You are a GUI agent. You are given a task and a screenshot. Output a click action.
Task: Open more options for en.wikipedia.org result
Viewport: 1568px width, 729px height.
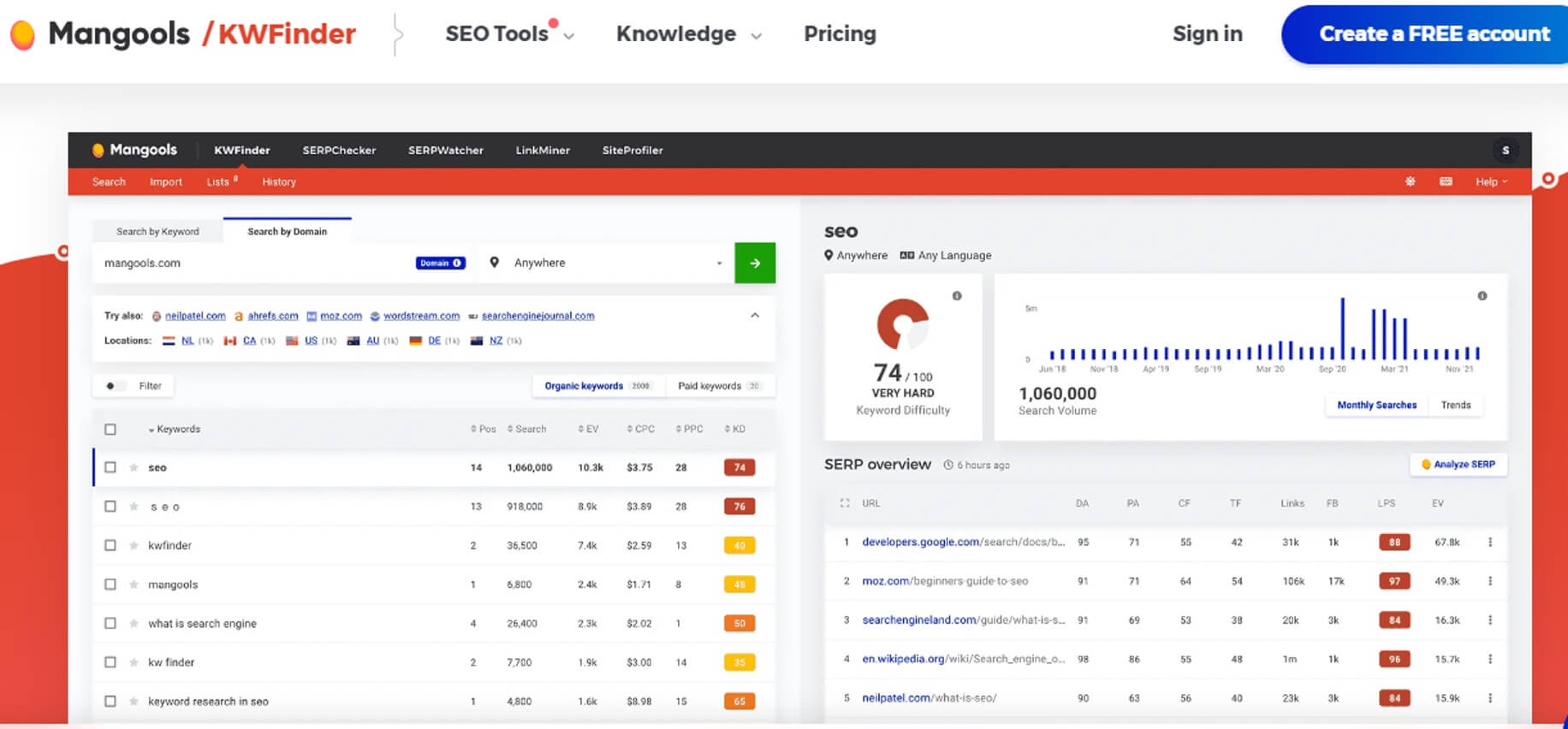point(1490,659)
